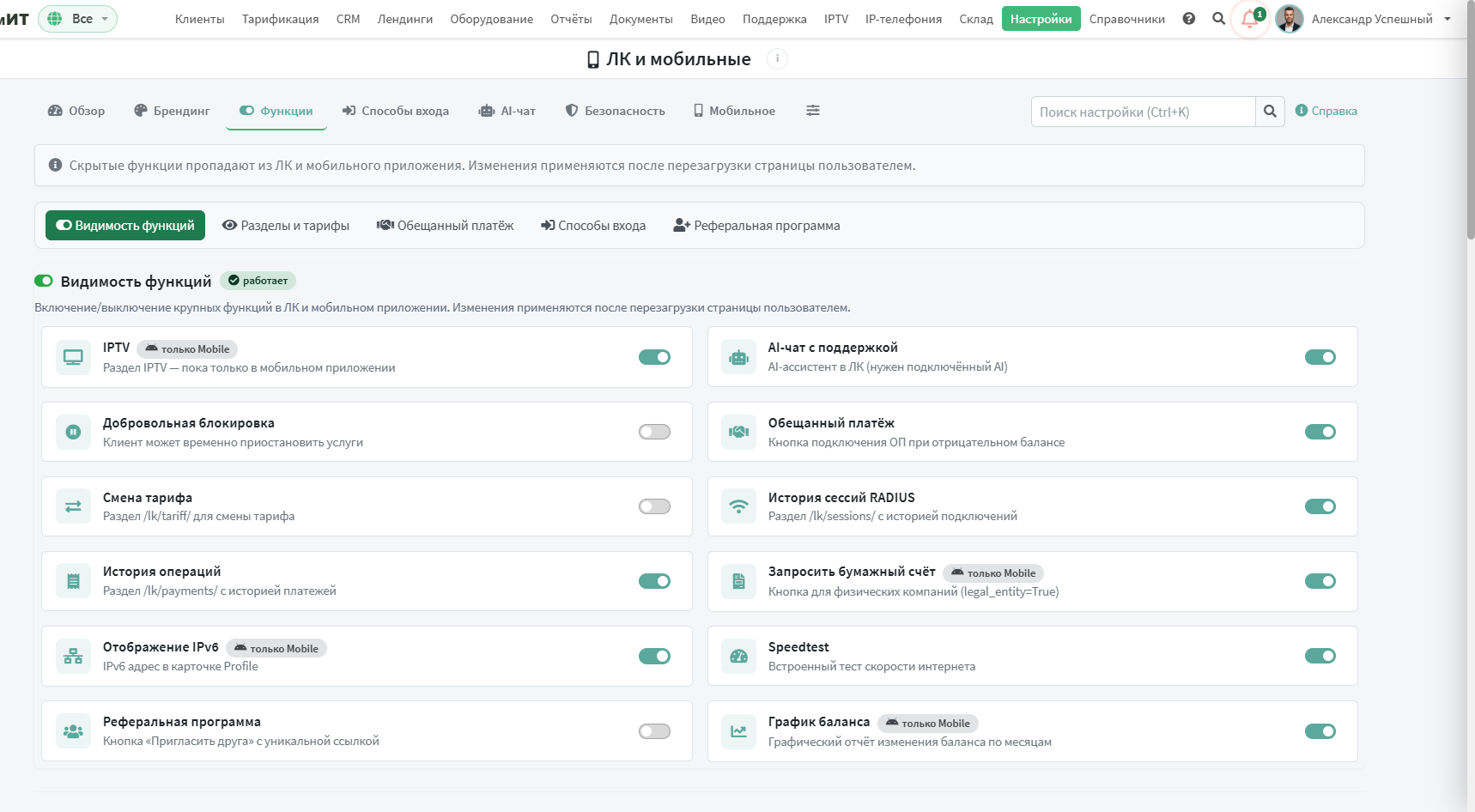Image resolution: width=1475 pixels, height=812 pixels.
Task: Open notifications bell icon
Action: pyautogui.click(x=1249, y=19)
